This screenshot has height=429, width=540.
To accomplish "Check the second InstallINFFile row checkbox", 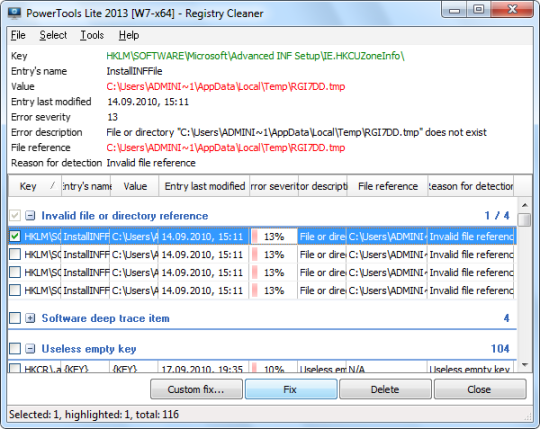I will 15,254.
